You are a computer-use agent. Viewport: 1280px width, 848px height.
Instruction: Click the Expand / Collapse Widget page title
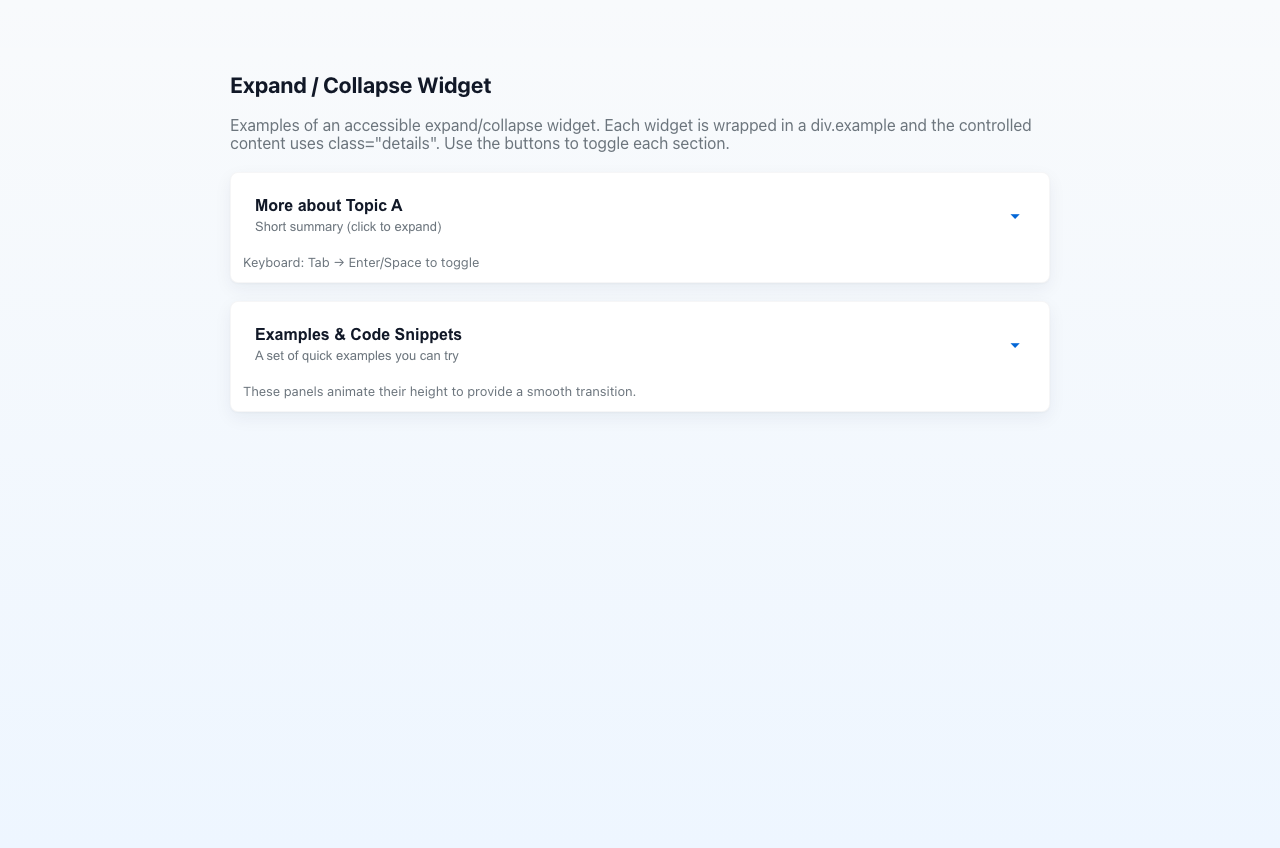click(360, 85)
